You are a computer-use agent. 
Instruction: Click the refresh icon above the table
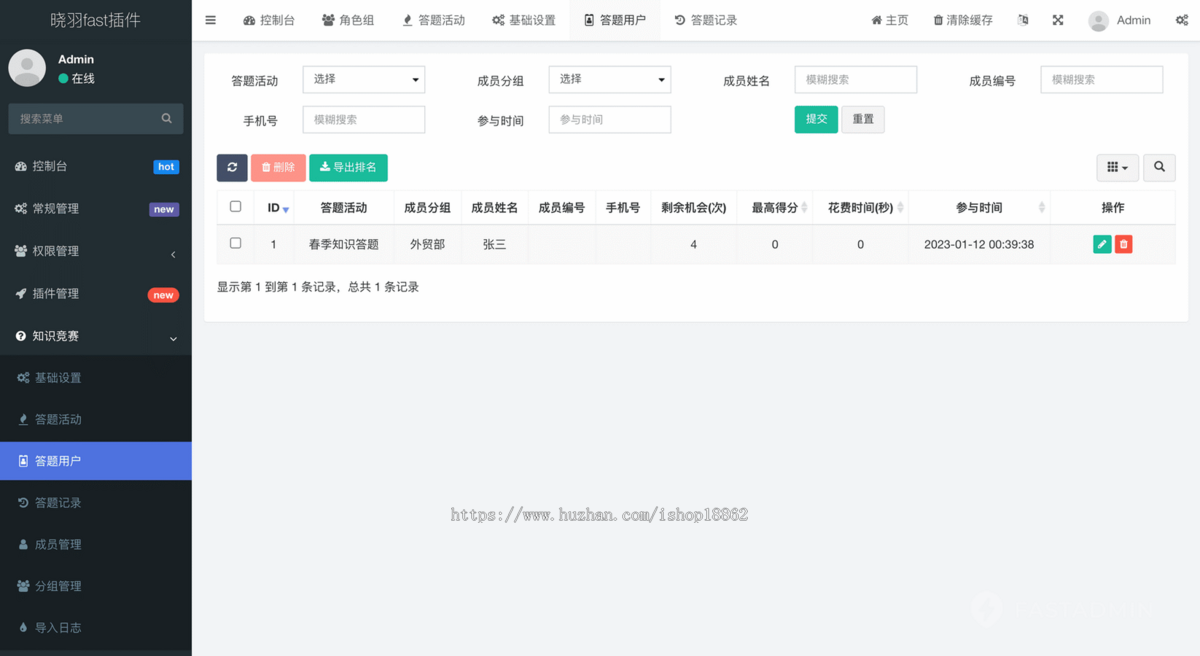click(231, 167)
